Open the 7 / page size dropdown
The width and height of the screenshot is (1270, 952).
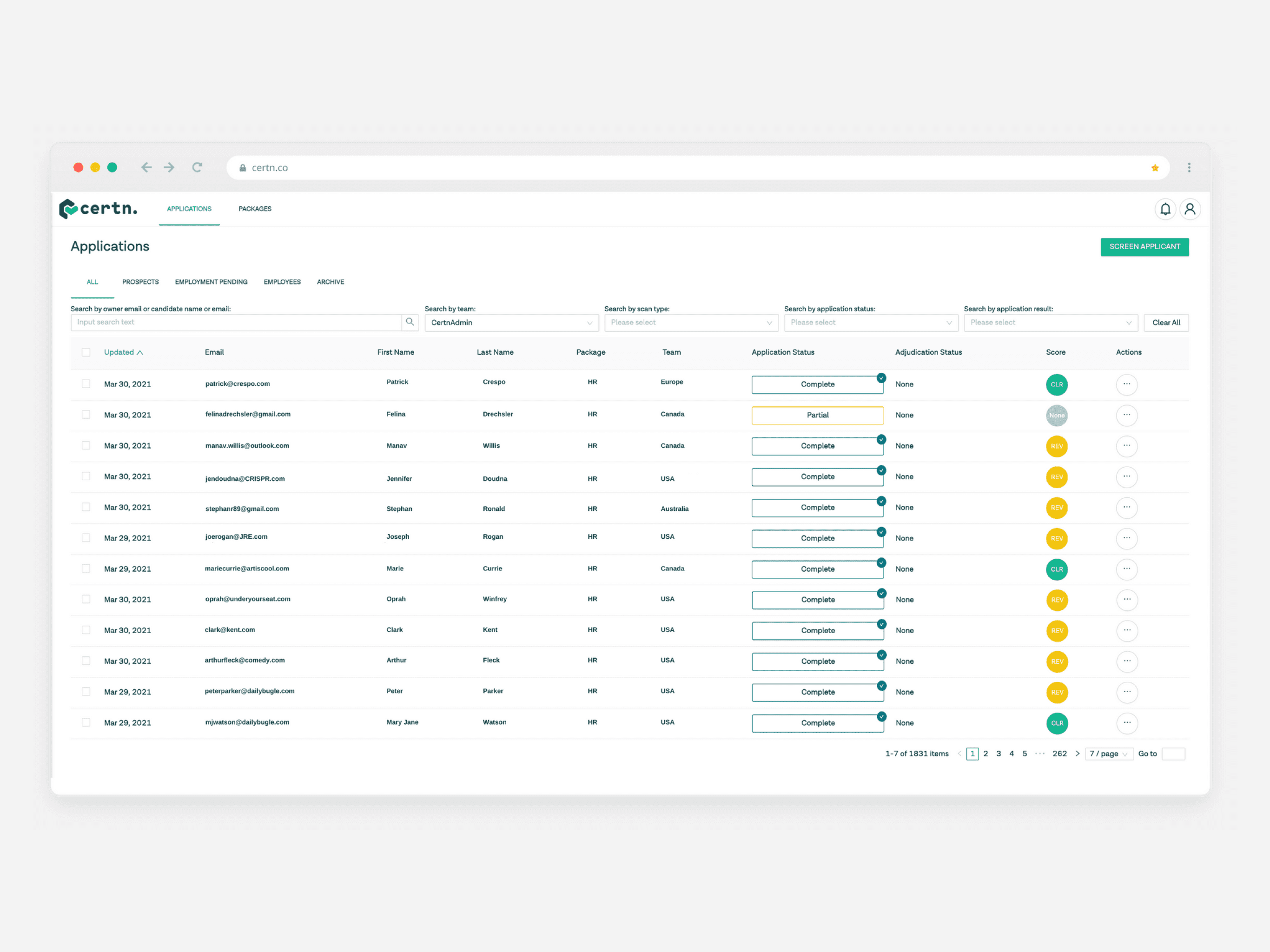pyautogui.click(x=1108, y=754)
